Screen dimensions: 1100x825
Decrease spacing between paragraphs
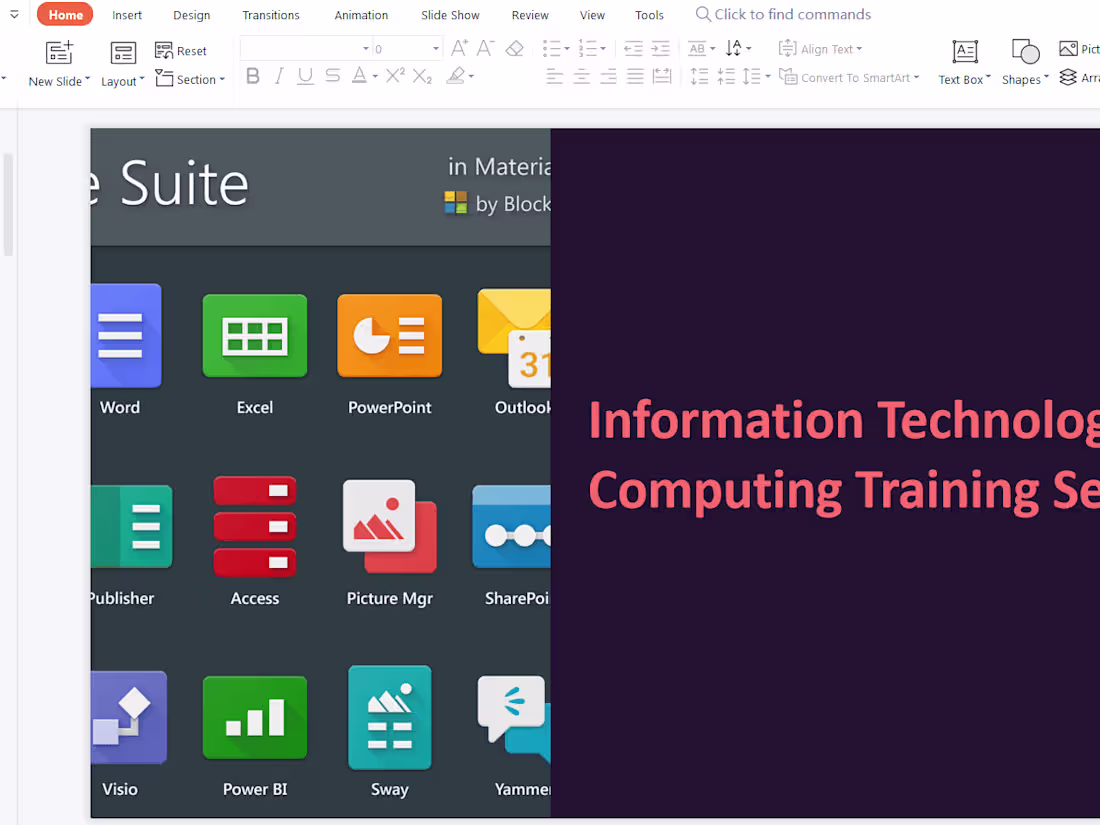click(726, 76)
